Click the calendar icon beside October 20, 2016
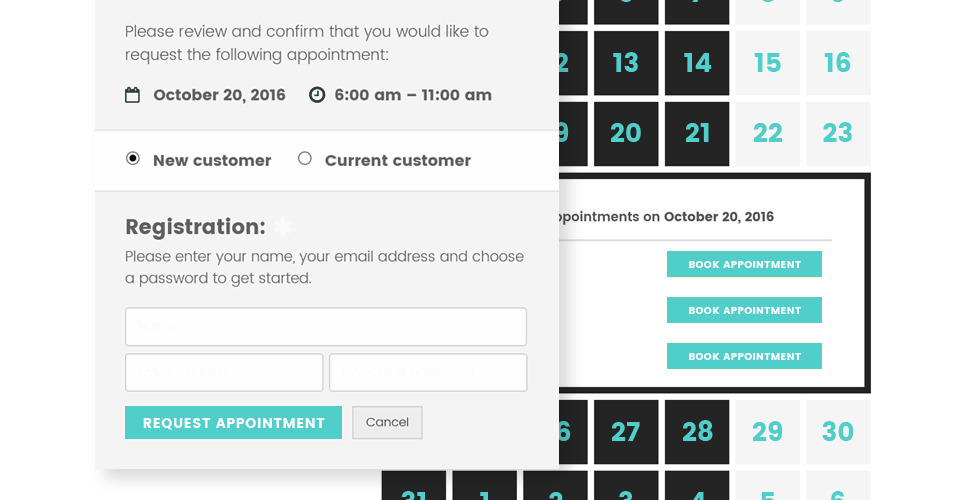Viewport: 965px width, 500px height. point(132,95)
